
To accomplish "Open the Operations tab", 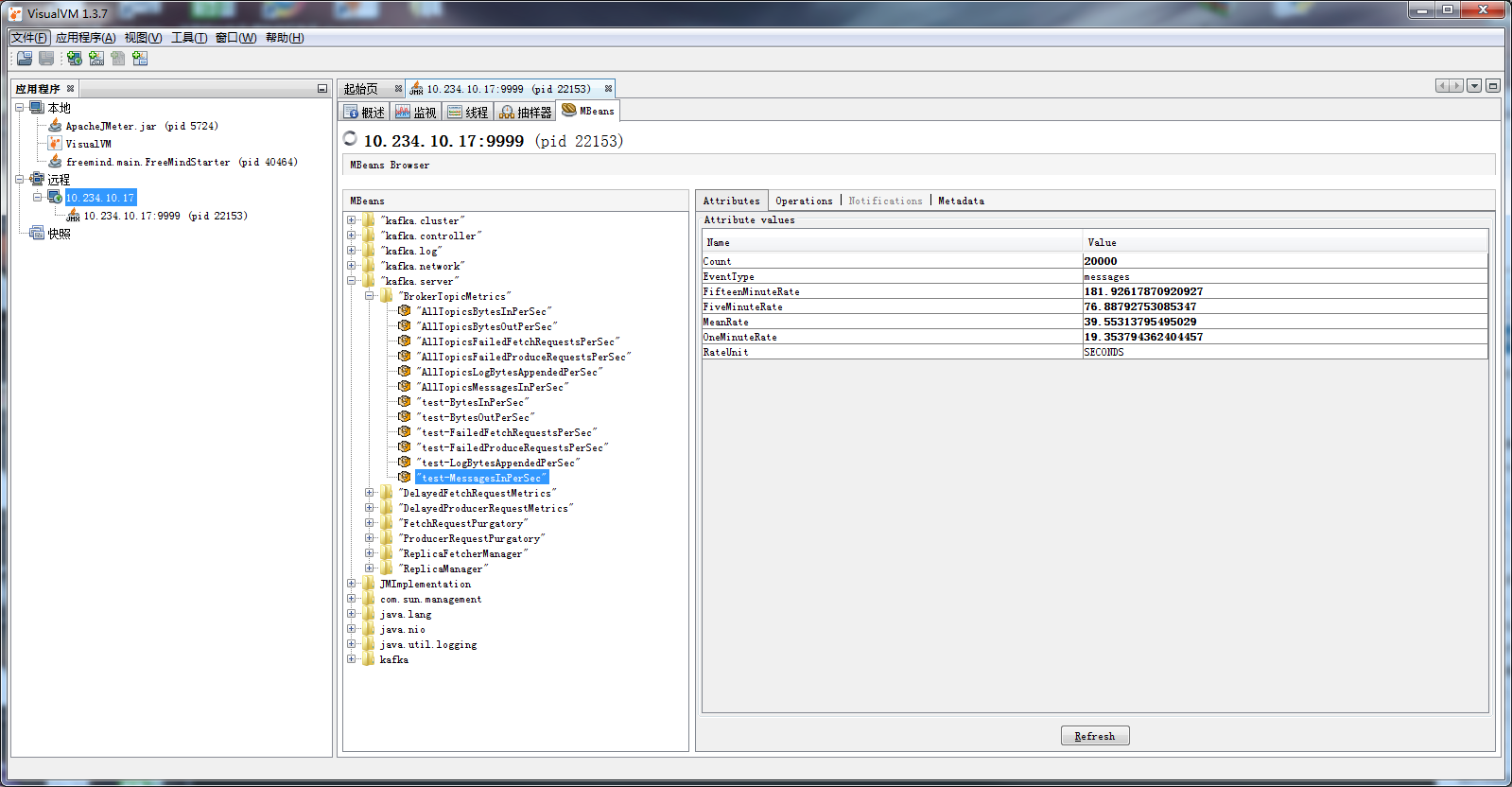I will (x=804, y=201).
